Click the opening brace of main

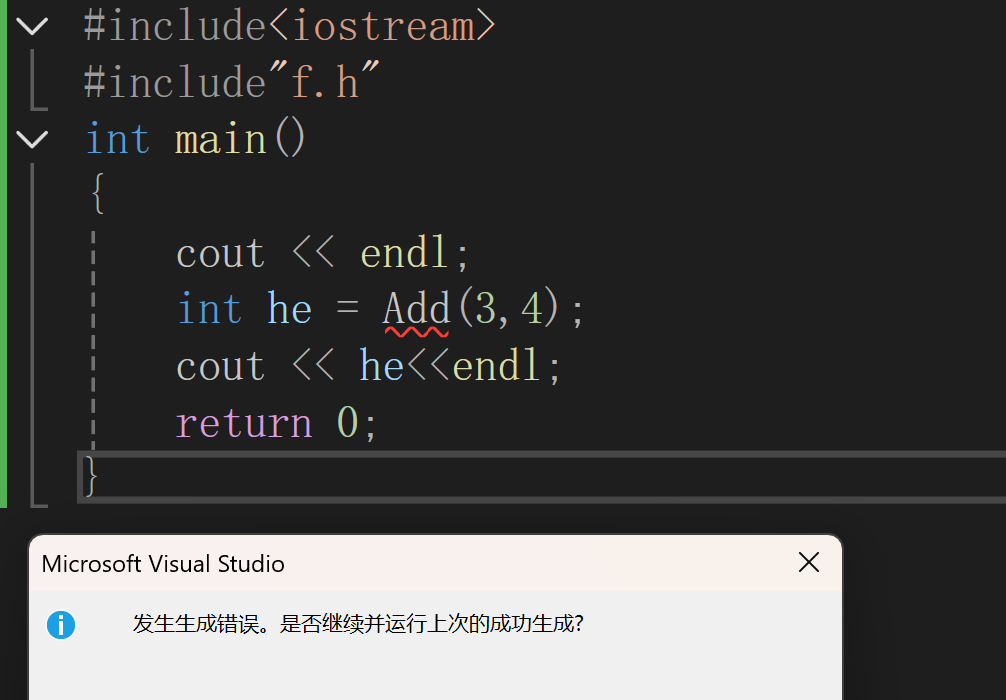(98, 192)
